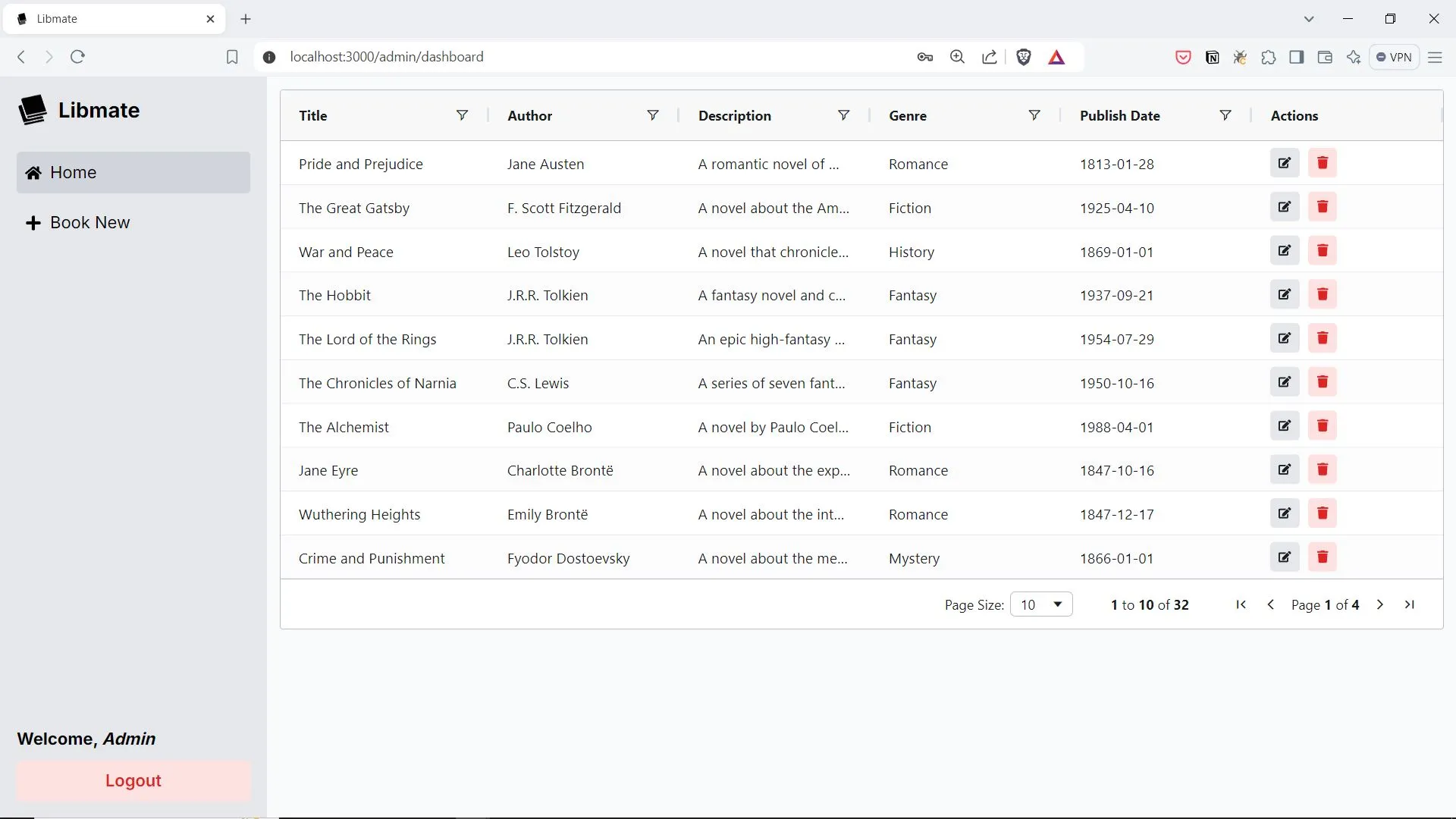Edit the Pride and Prejudice book entry
Viewport: 1456px width, 819px height.
pyautogui.click(x=1285, y=163)
